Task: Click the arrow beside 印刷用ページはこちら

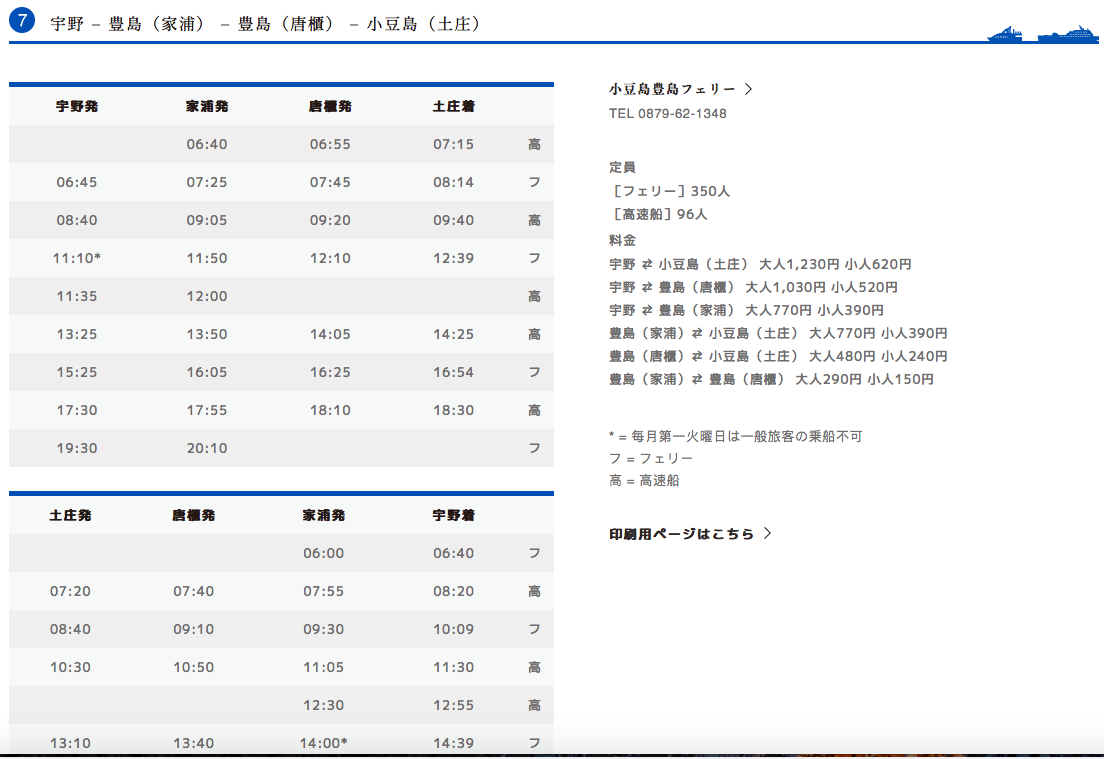Action: (x=767, y=534)
